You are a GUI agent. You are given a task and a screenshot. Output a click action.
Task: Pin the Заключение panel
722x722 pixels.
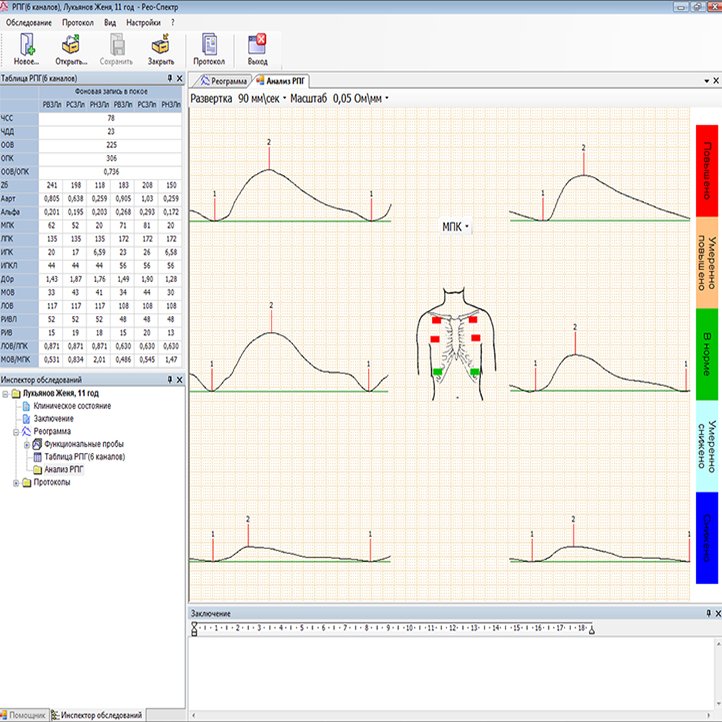709,613
